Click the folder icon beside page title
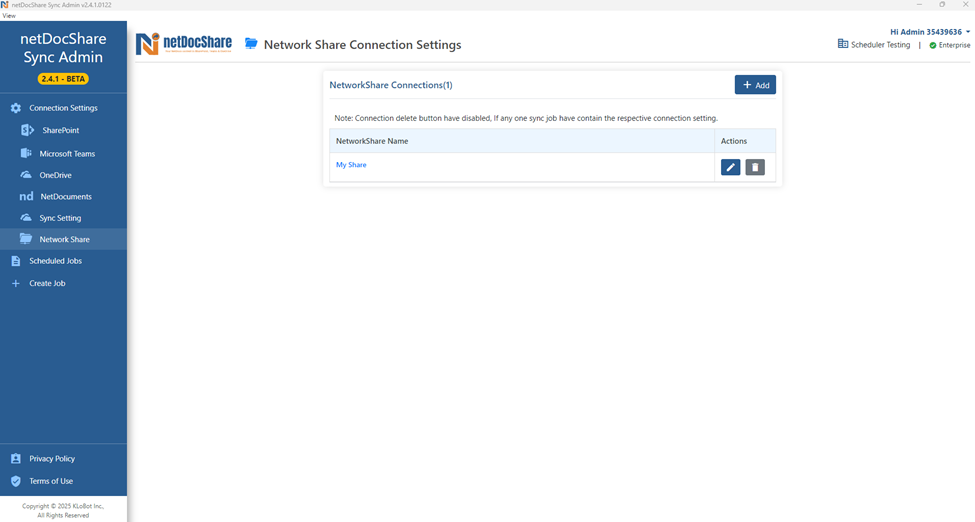Image resolution: width=975 pixels, height=522 pixels. coord(251,44)
